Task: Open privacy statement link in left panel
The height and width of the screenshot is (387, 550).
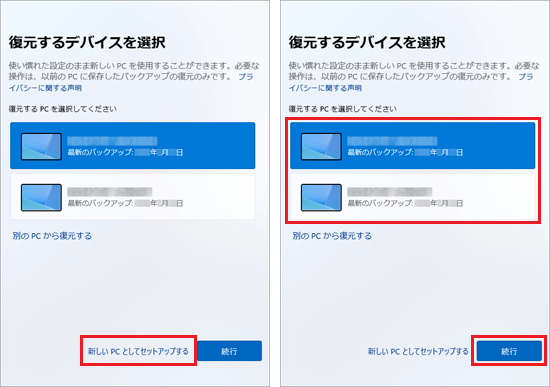Action: tap(45, 88)
